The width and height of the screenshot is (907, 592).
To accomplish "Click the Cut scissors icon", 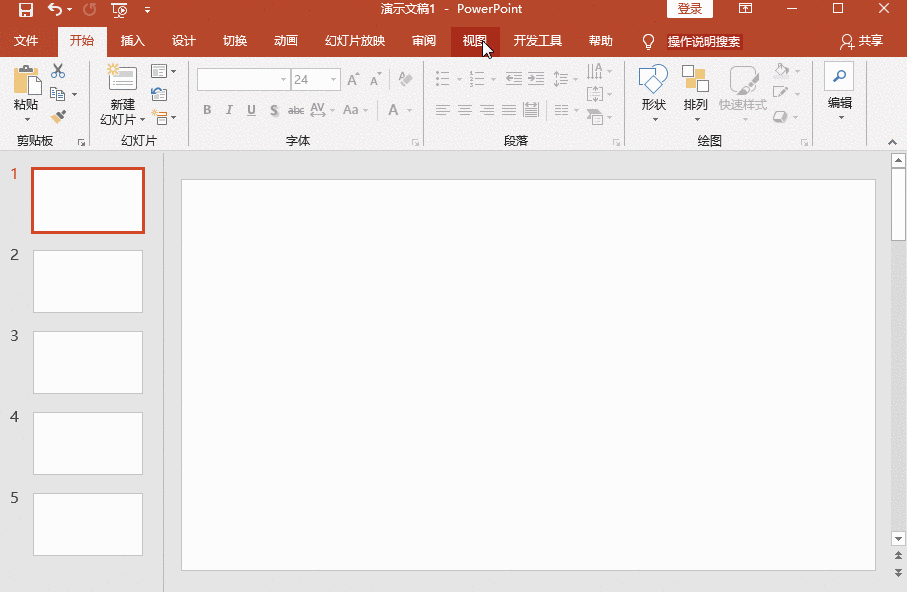I will (58, 71).
